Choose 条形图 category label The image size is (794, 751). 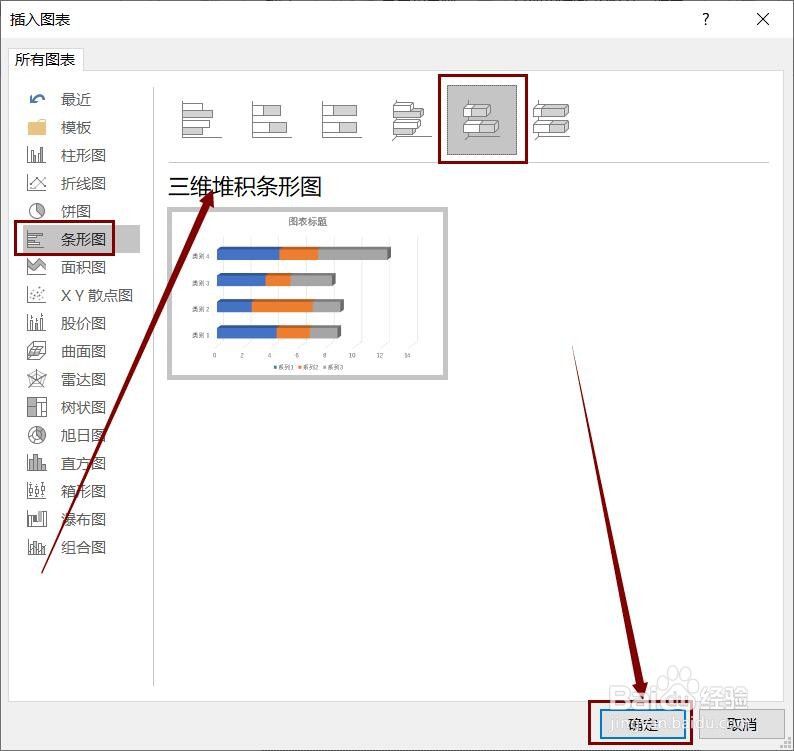(x=84, y=239)
